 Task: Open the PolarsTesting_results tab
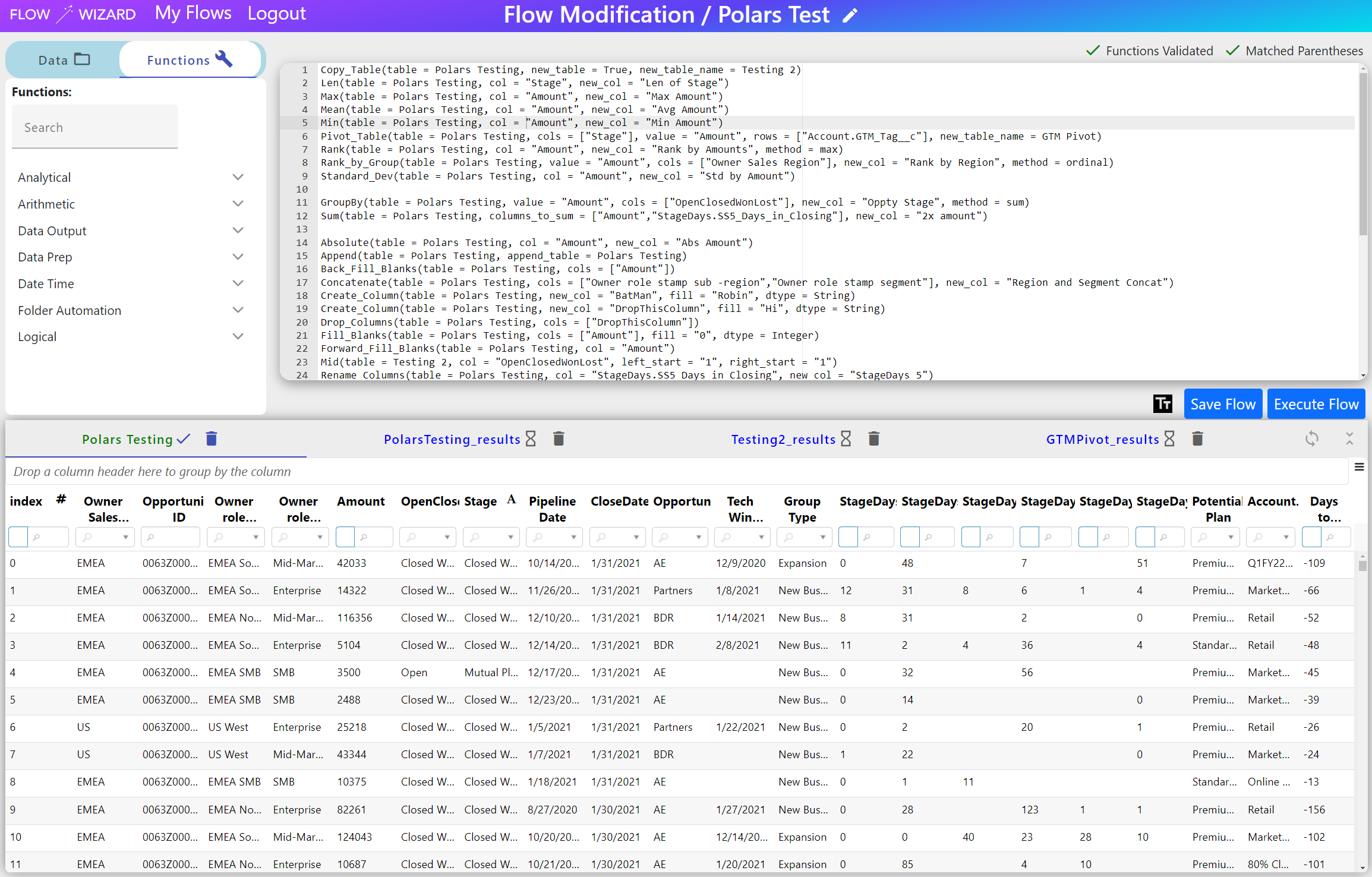click(452, 439)
